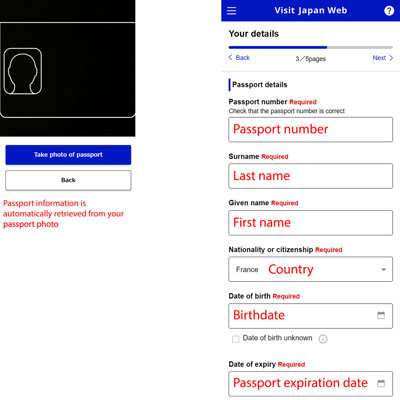The width and height of the screenshot is (400, 400).
Task: Open the hamburger menu in Visit Japan Web
Action: (231, 11)
